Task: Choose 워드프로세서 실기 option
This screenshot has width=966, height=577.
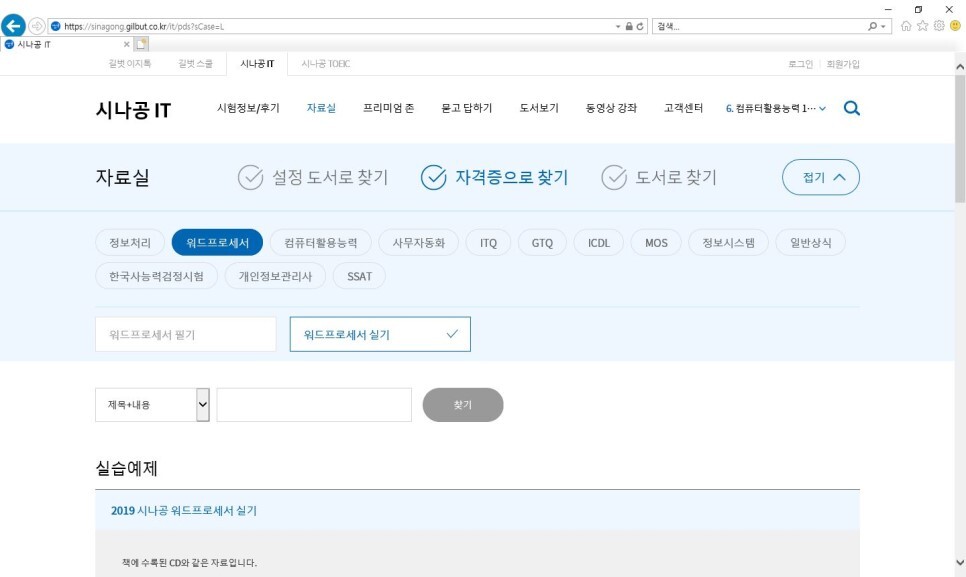Action: [x=380, y=334]
